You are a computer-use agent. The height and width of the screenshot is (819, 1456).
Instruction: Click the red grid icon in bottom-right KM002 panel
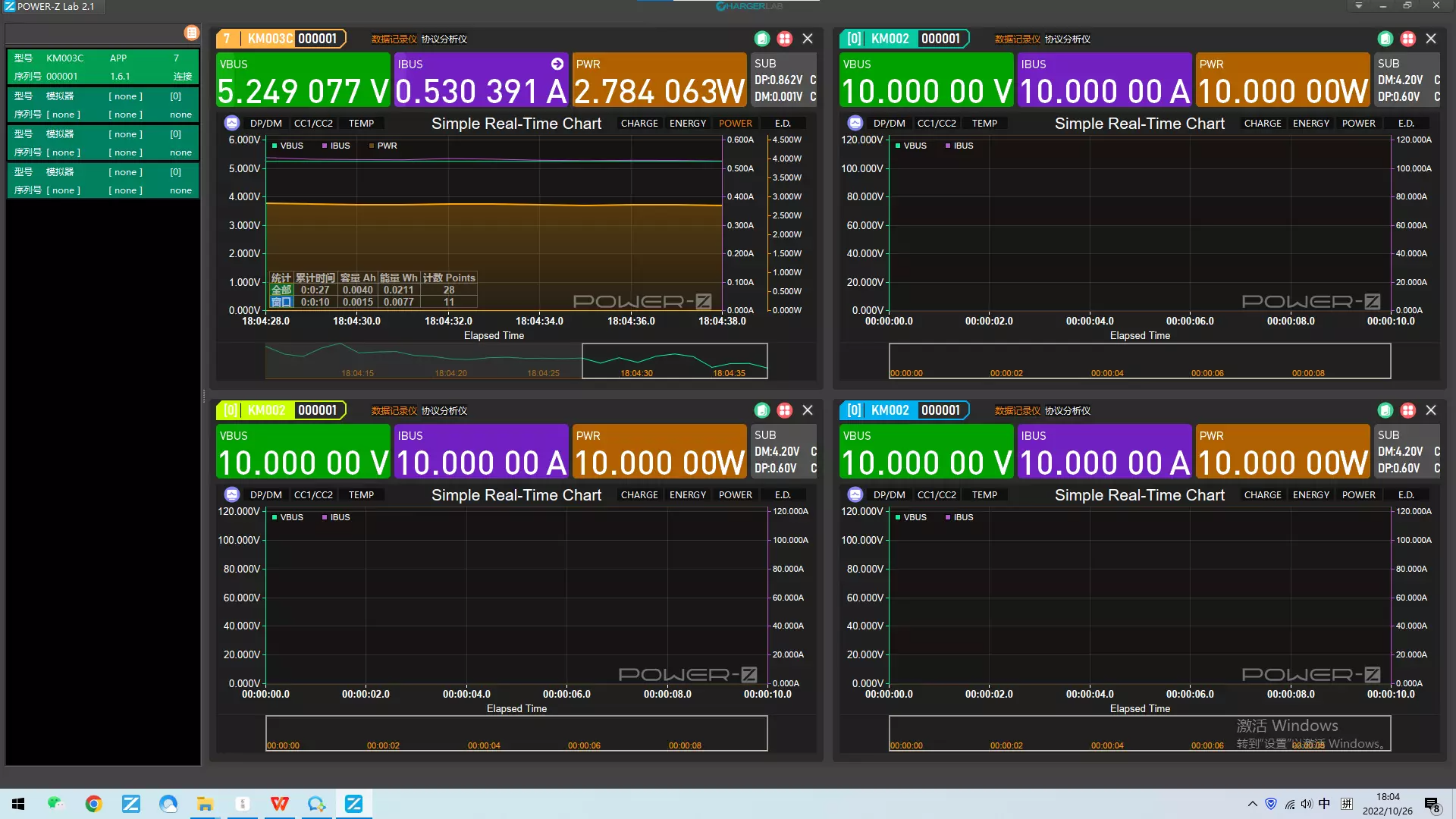1408,410
